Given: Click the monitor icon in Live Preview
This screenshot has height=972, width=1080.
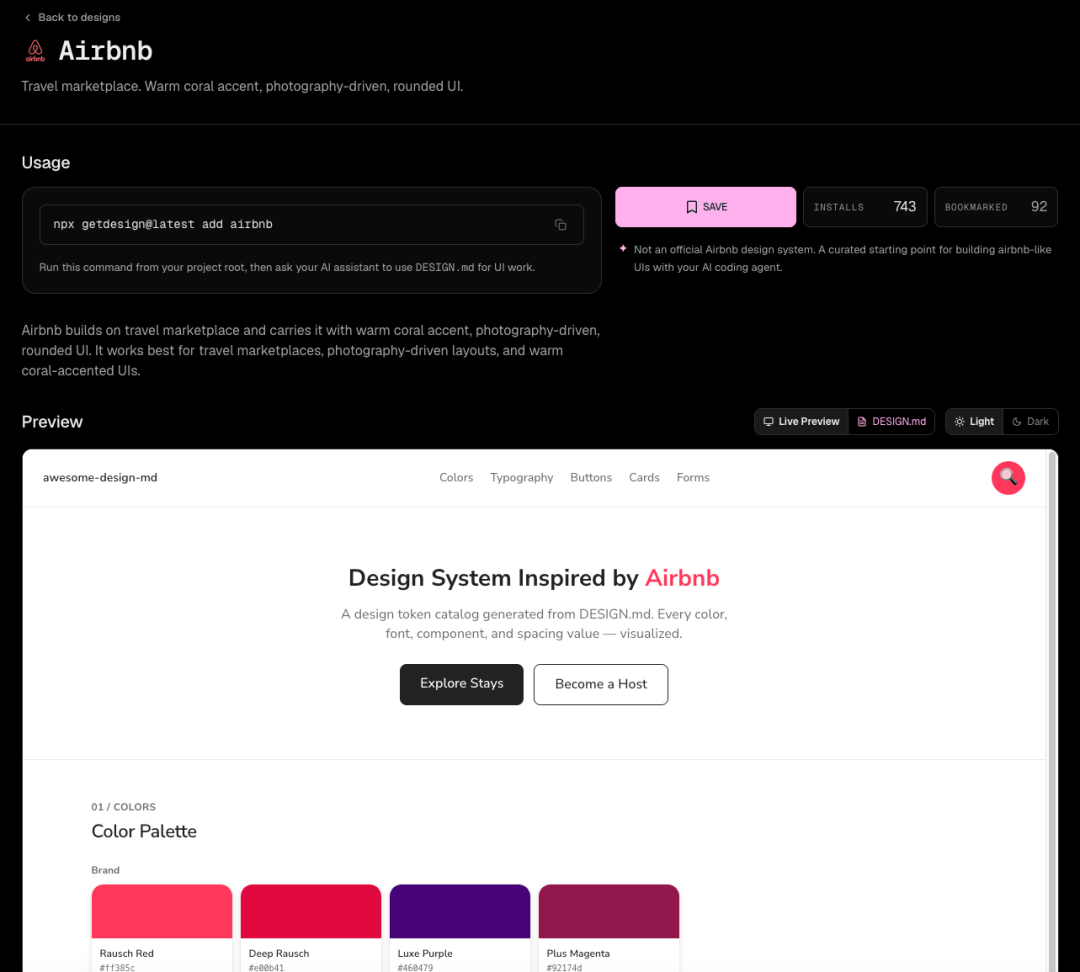Looking at the screenshot, I should (x=768, y=422).
